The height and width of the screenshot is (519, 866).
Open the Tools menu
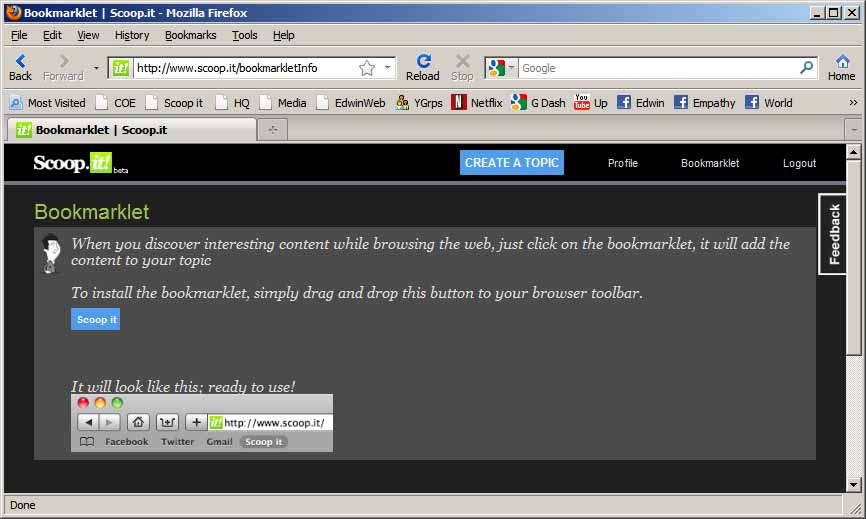[x=244, y=35]
